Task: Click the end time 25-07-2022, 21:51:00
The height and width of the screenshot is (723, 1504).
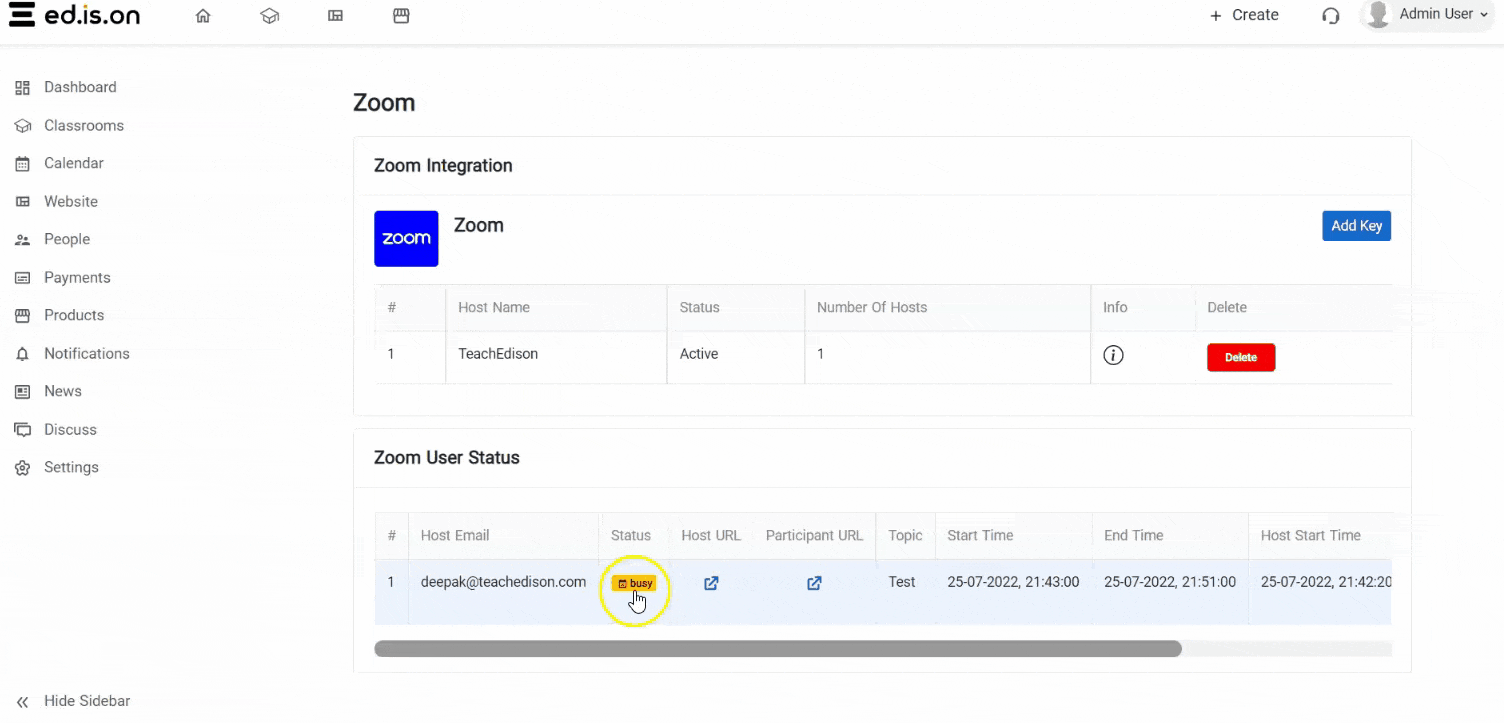Action: pyautogui.click(x=1170, y=582)
